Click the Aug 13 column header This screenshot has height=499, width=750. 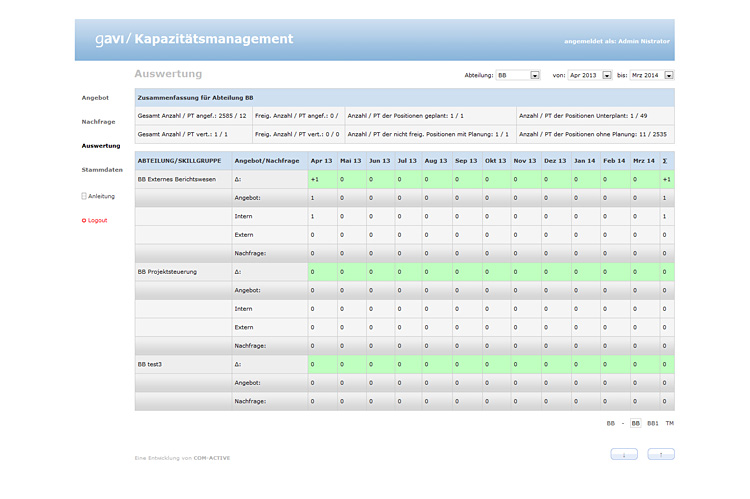[436, 161]
